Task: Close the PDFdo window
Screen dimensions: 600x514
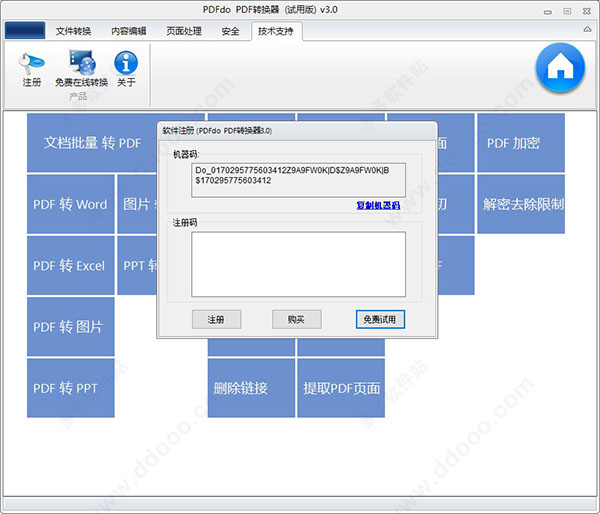Action: (x=587, y=11)
